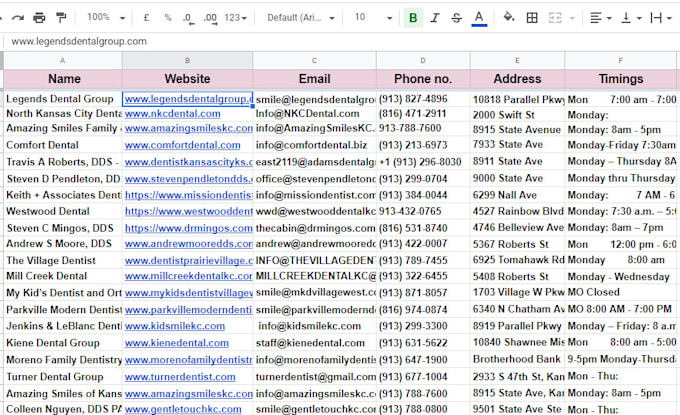Open text wrapping dropdown
The width and height of the screenshot is (680, 415).
point(660,18)
